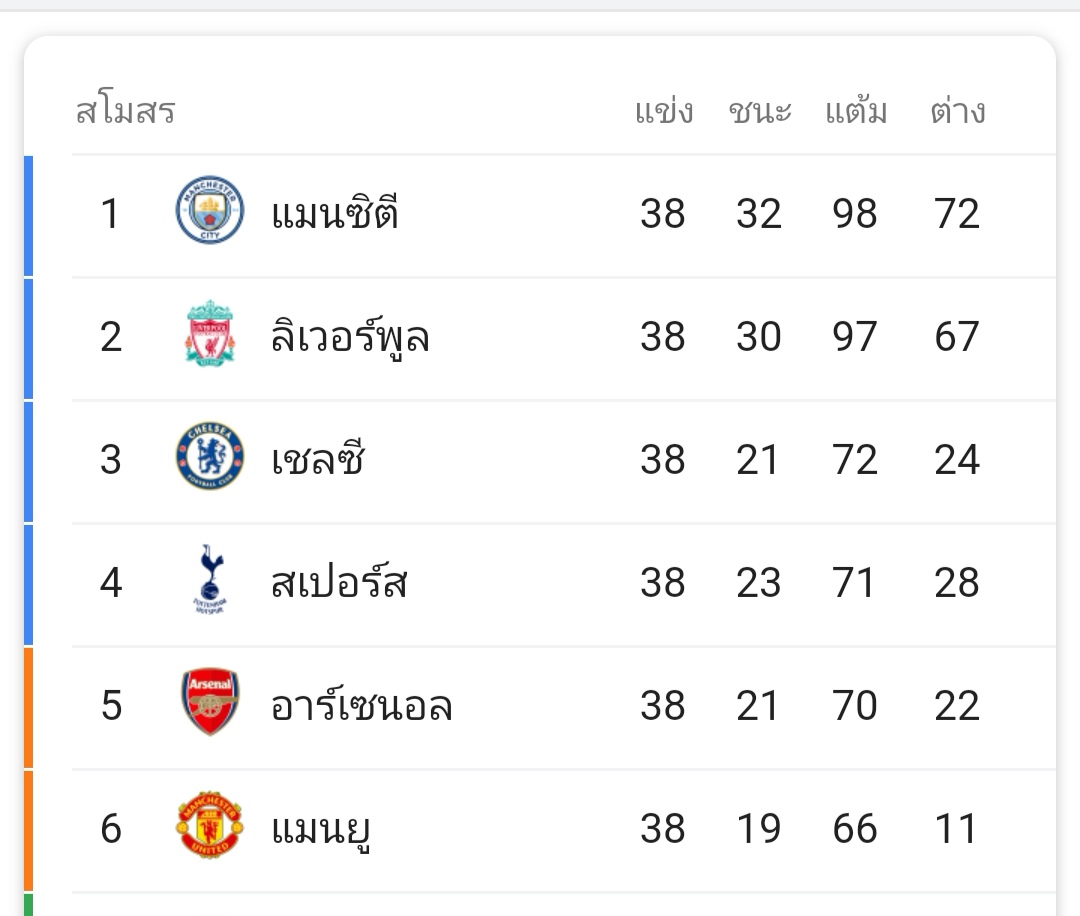Click the Manchester City club crest
This screenshot has height=916, width=1080.
(210, 211)
